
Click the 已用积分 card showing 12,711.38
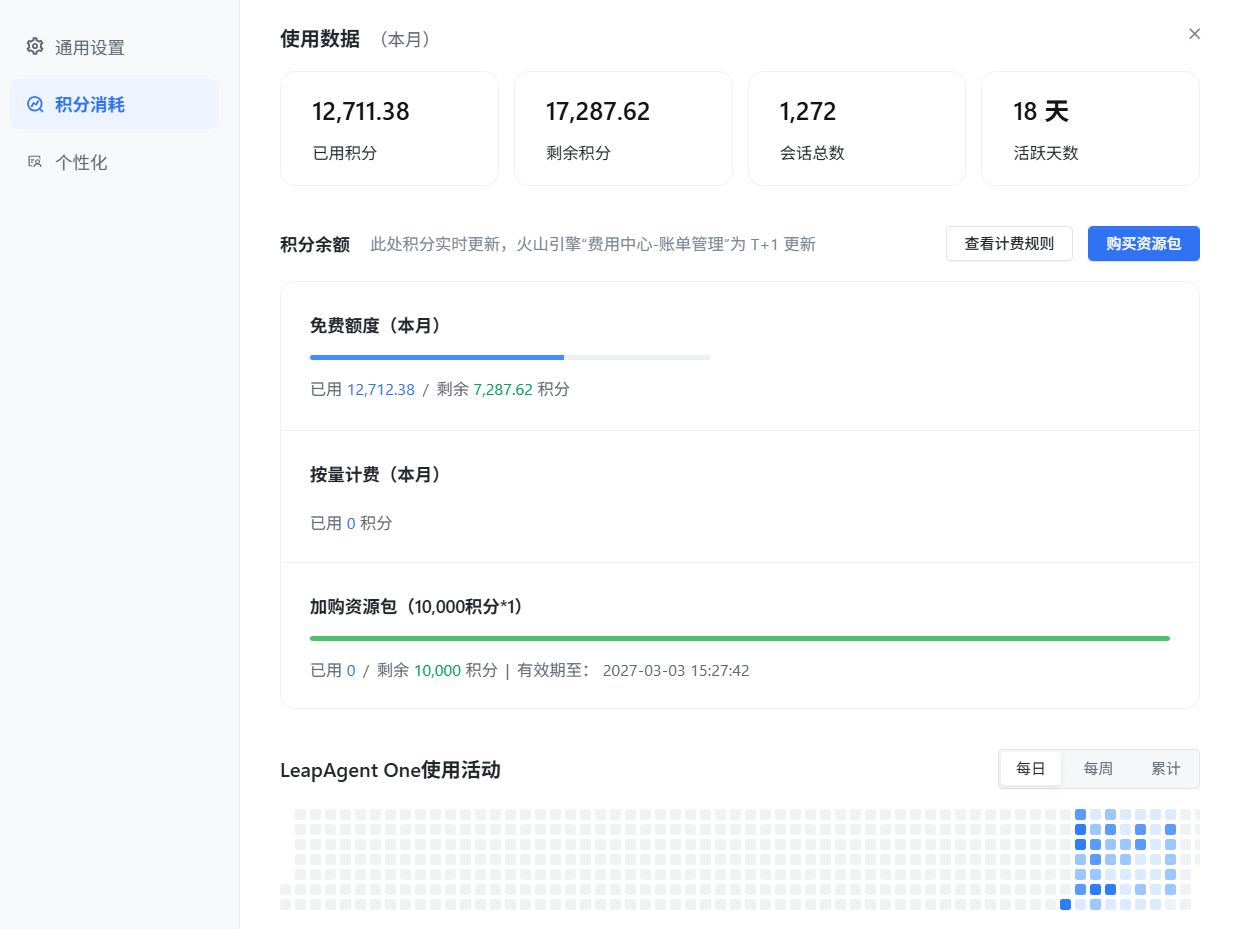coord(389,128)
